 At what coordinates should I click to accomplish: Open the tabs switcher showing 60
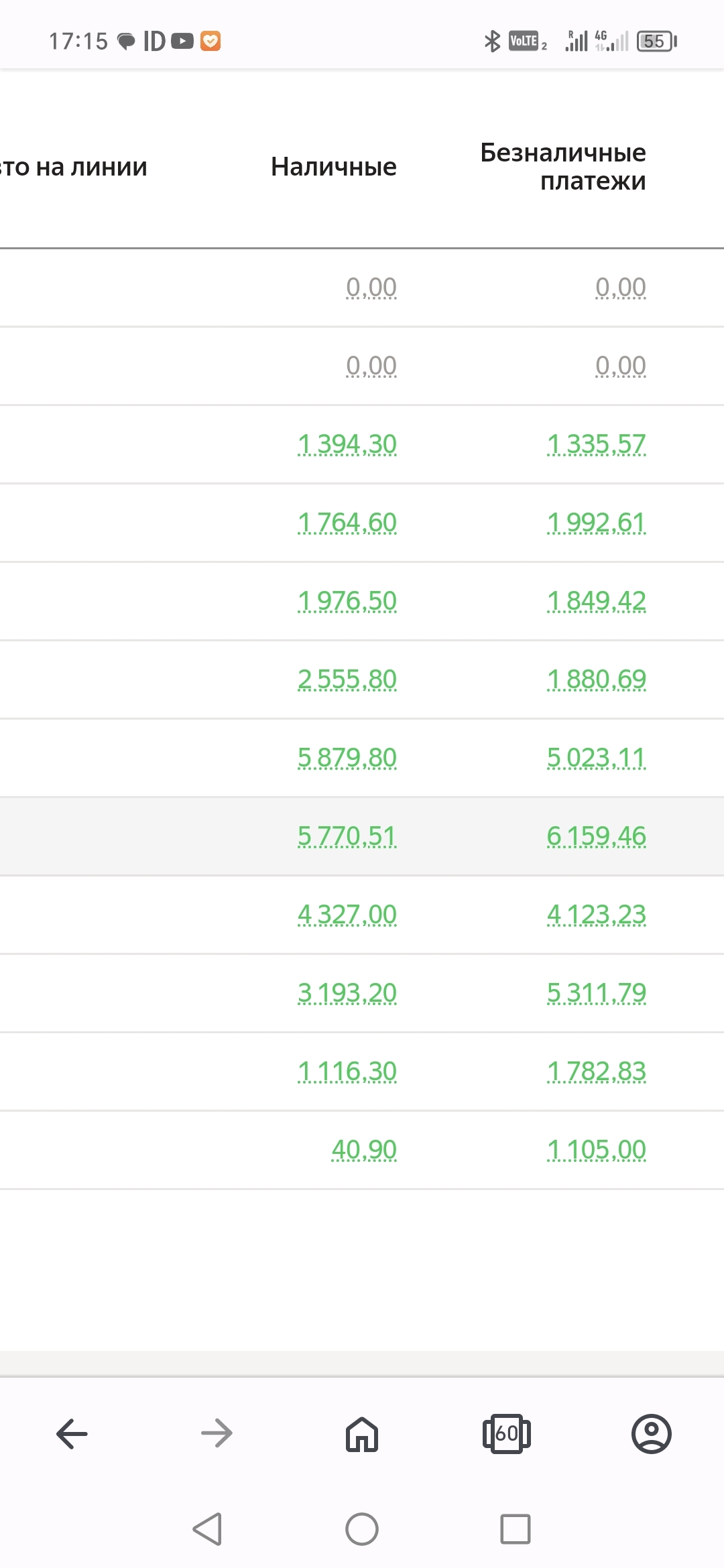pos(507,1434)
